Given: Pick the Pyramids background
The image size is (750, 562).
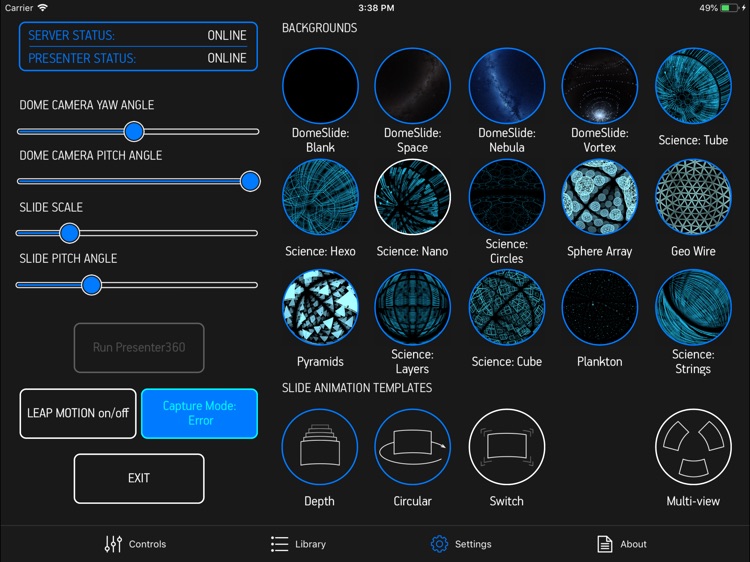Looking at the screenshot, I should 320,307.
